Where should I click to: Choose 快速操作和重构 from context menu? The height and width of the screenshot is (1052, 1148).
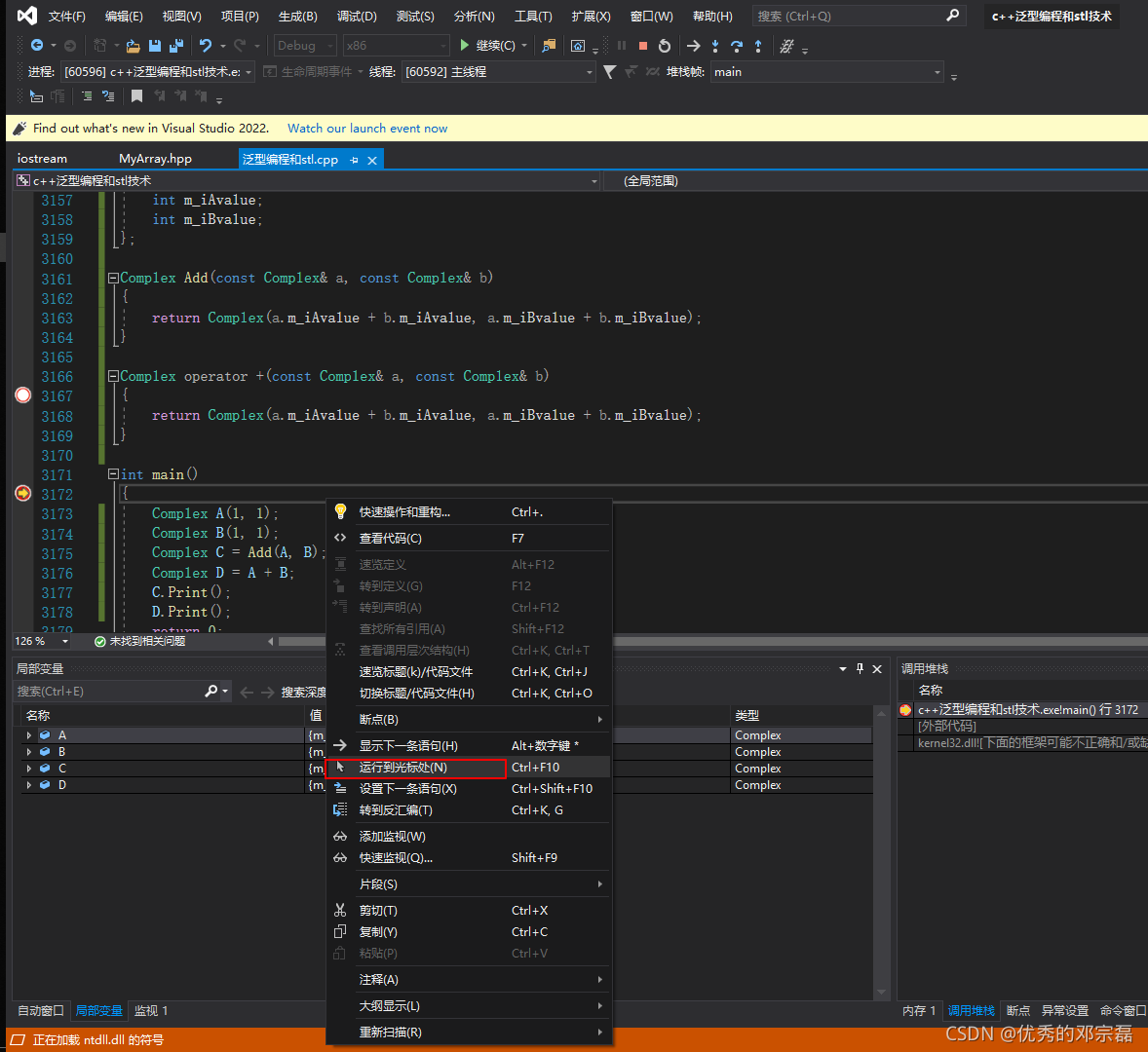(469, 512)
